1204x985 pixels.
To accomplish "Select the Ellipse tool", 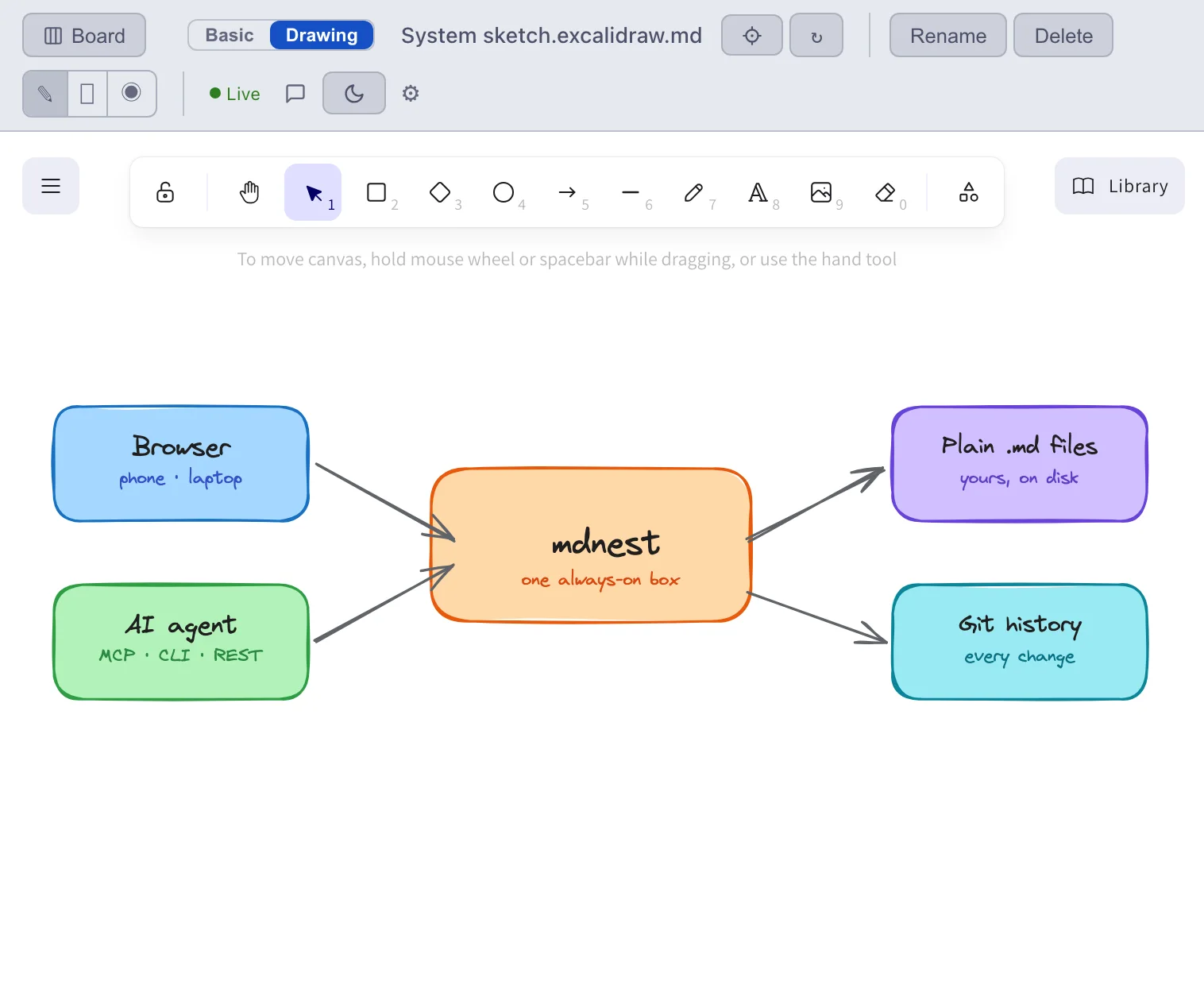I will 504,192.
